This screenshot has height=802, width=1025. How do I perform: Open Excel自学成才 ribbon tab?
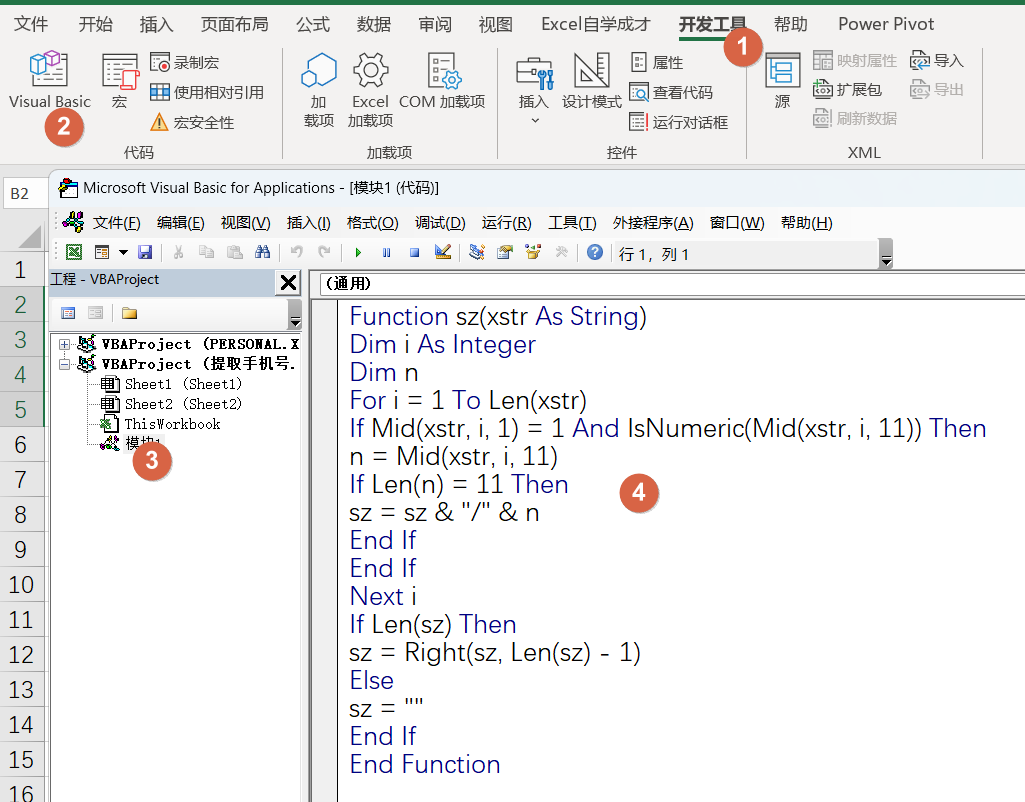tap(596, 24)
